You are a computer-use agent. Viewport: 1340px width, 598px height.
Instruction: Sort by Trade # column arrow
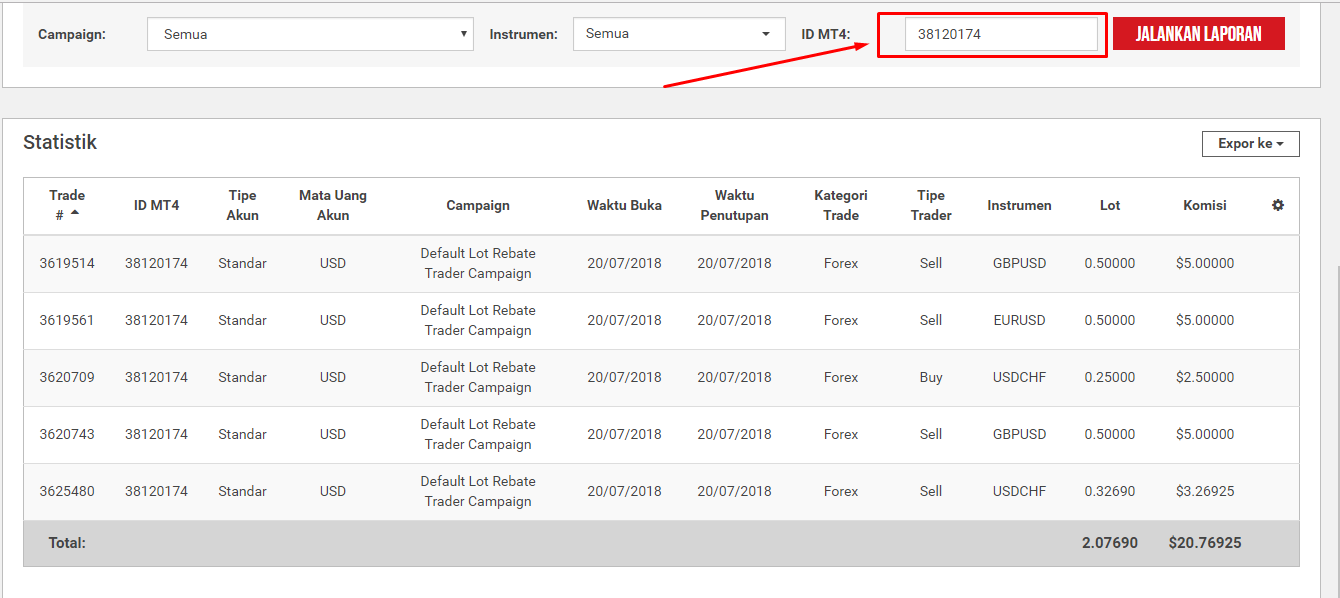(75, 213)
